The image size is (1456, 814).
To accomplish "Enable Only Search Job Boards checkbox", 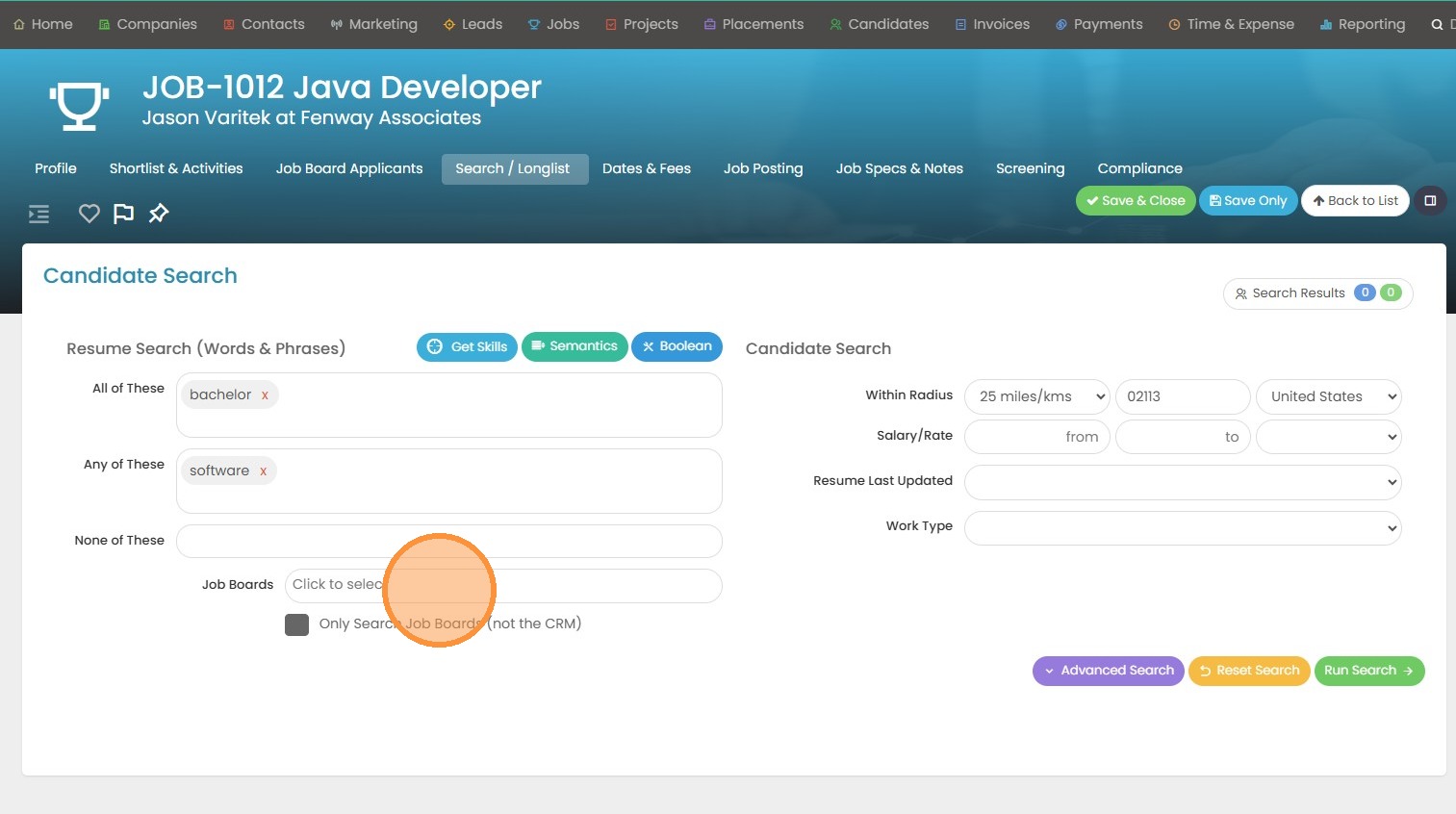I will coord(296,624).
